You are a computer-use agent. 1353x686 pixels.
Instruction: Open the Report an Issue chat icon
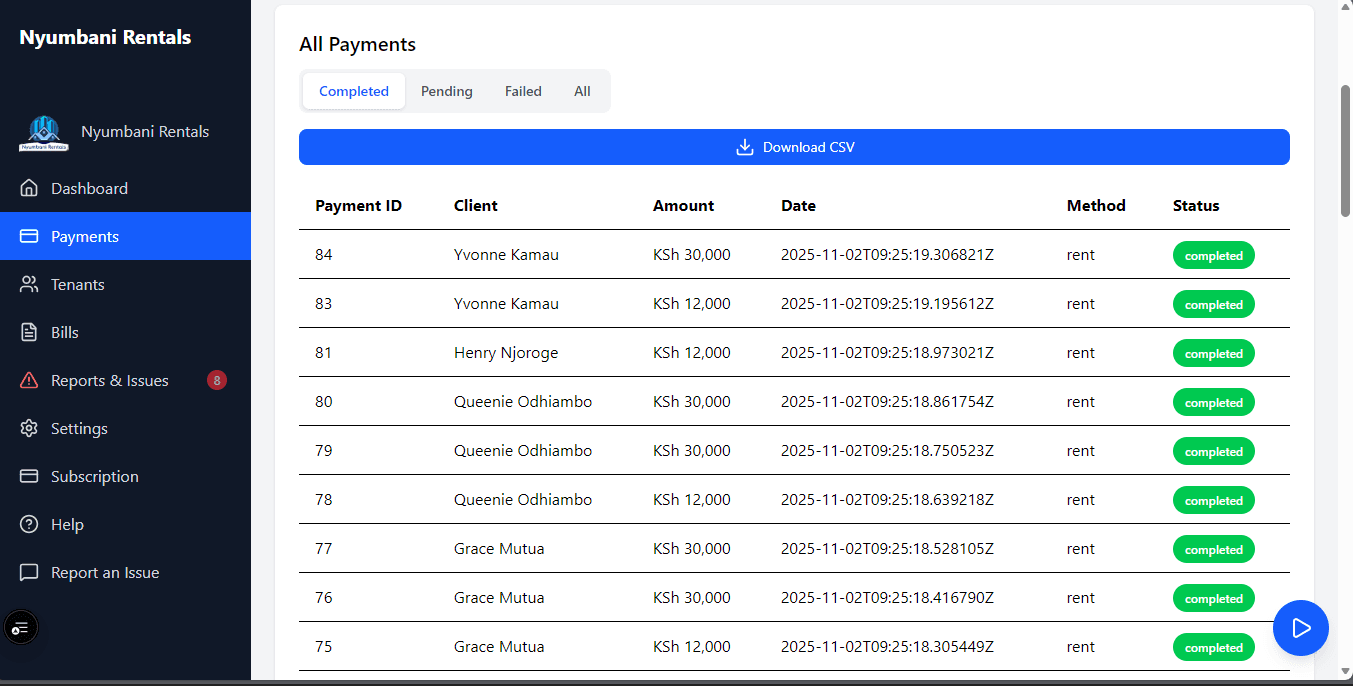pyautogui.click(x=27, y=572)
